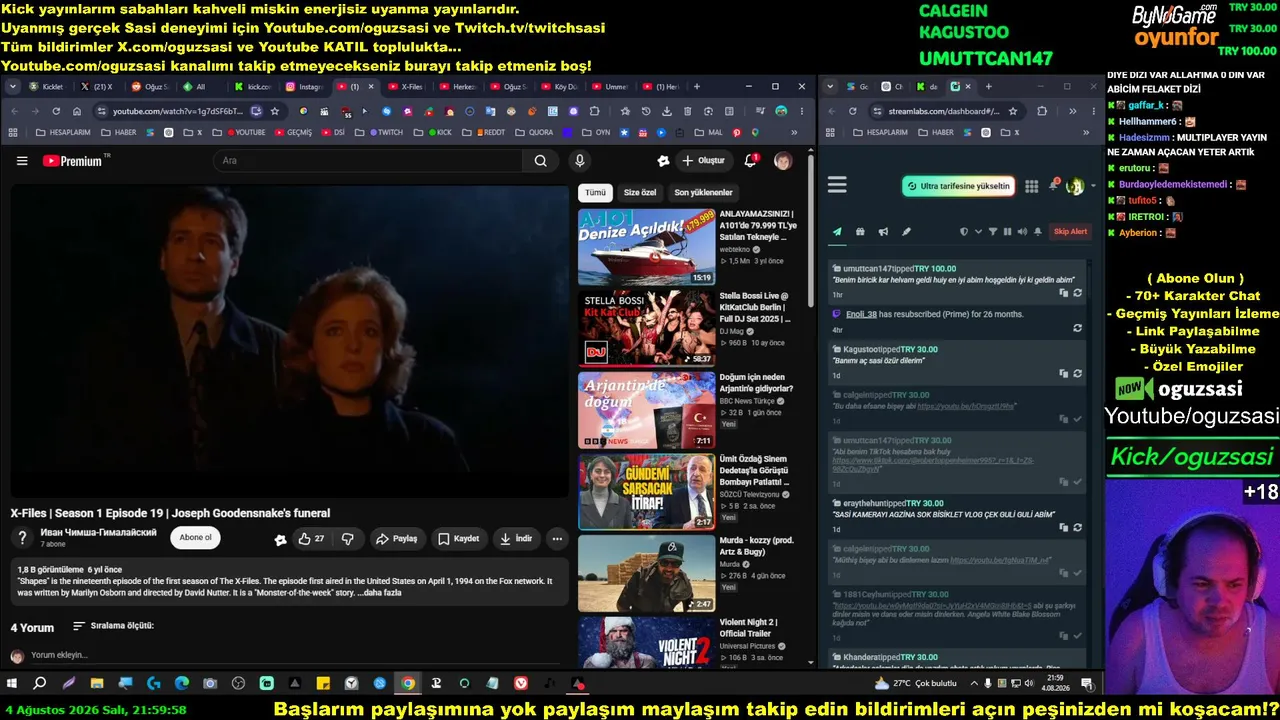Skip the current alert in Streamlabs

pyautogui.click(x=1070, y=232)
